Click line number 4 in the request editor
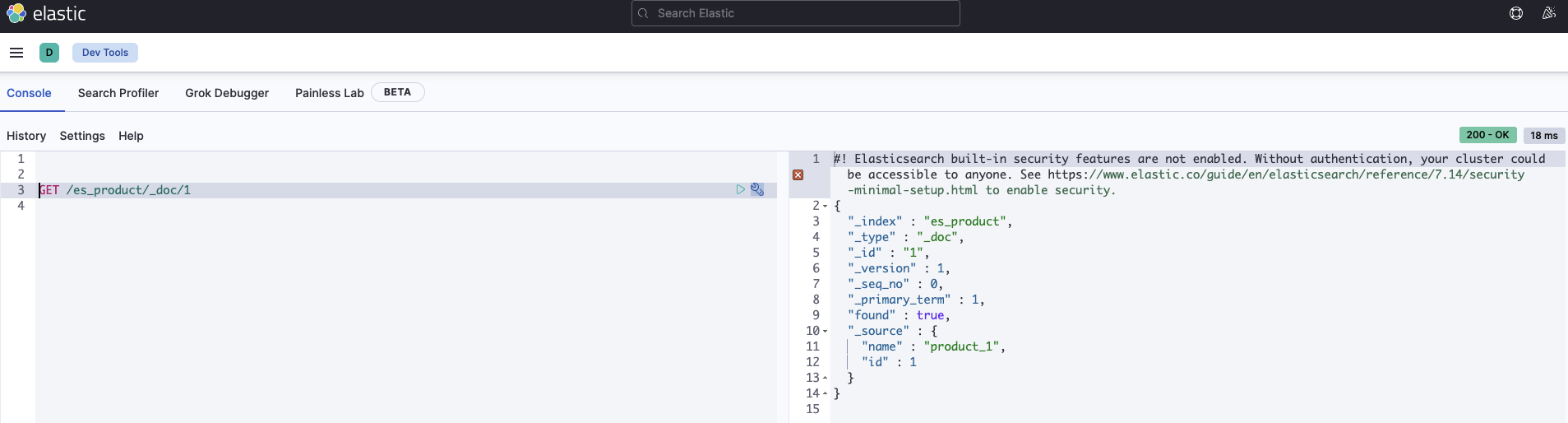 (21, 206)
